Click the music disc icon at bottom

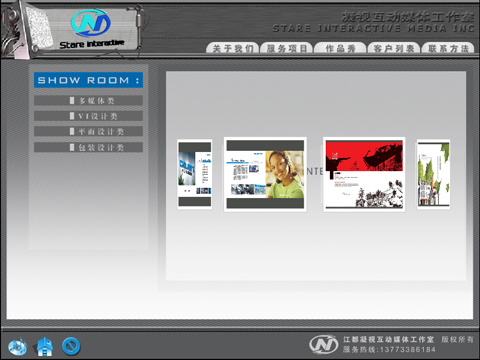17,347
